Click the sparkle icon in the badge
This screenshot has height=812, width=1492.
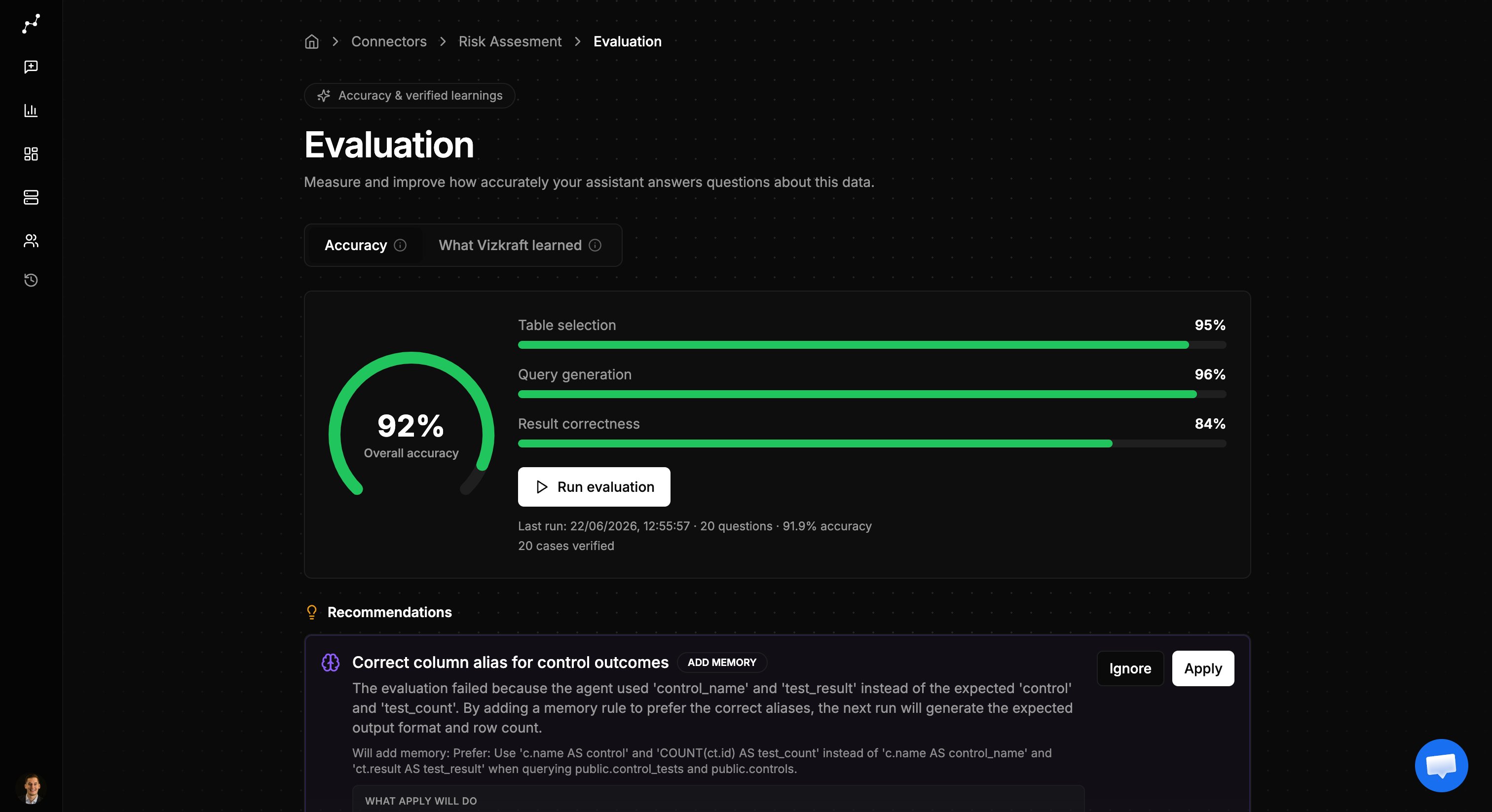coord(324,96)
